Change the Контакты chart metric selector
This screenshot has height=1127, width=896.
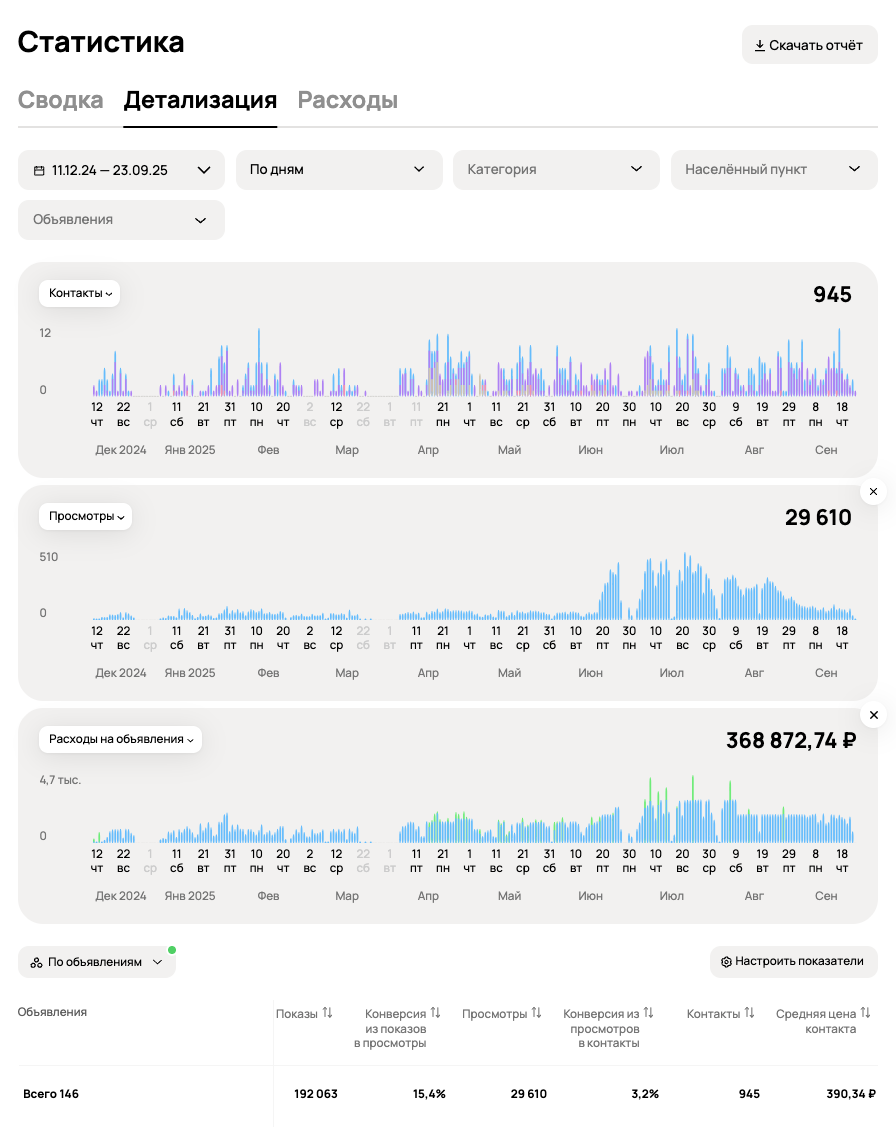80,294
